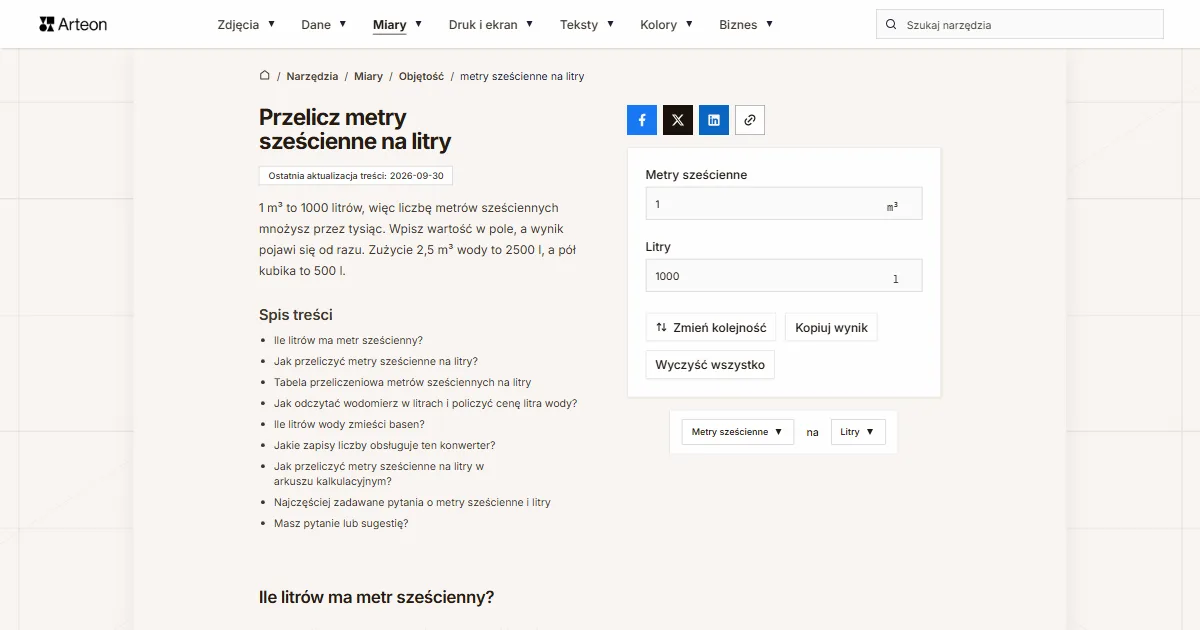Open the Zdjęcia menu
The width and height of the screenshot is (1200, 630).
pos(246,24)
